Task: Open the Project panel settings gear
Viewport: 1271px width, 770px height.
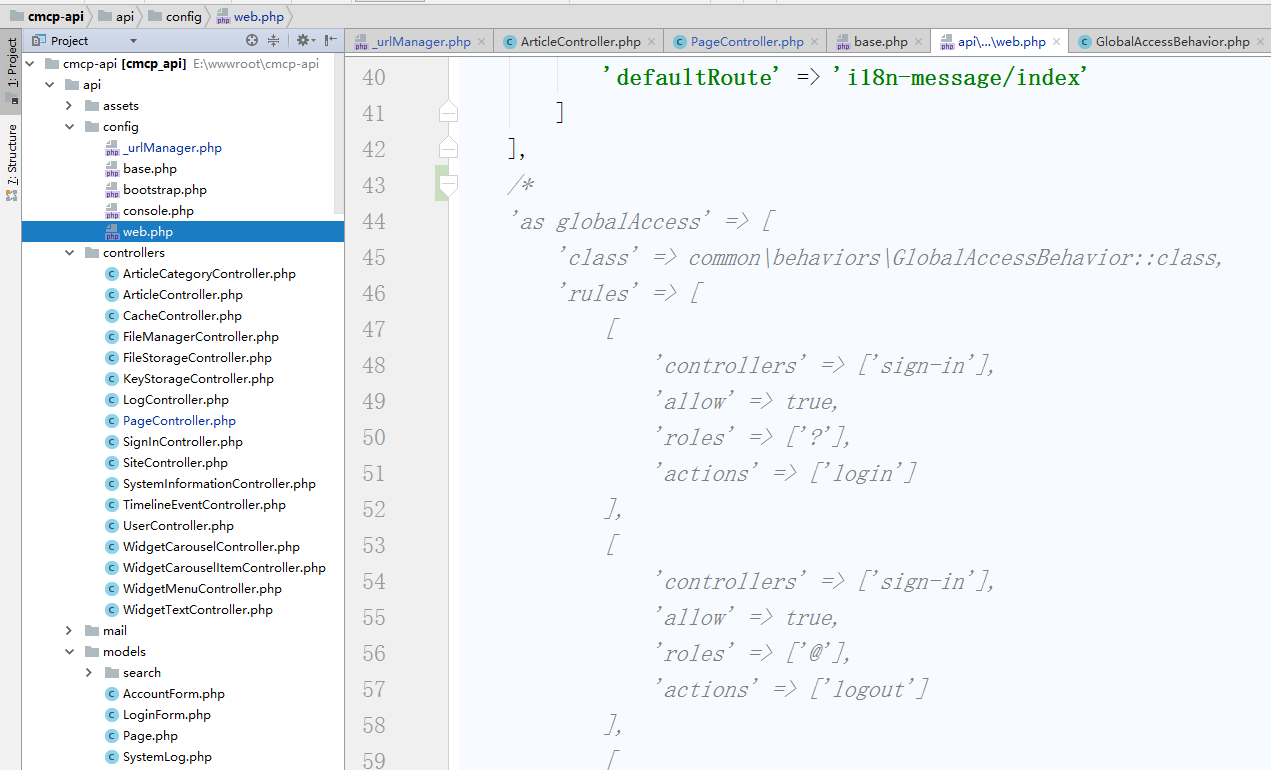Action: tap(303, 41)
